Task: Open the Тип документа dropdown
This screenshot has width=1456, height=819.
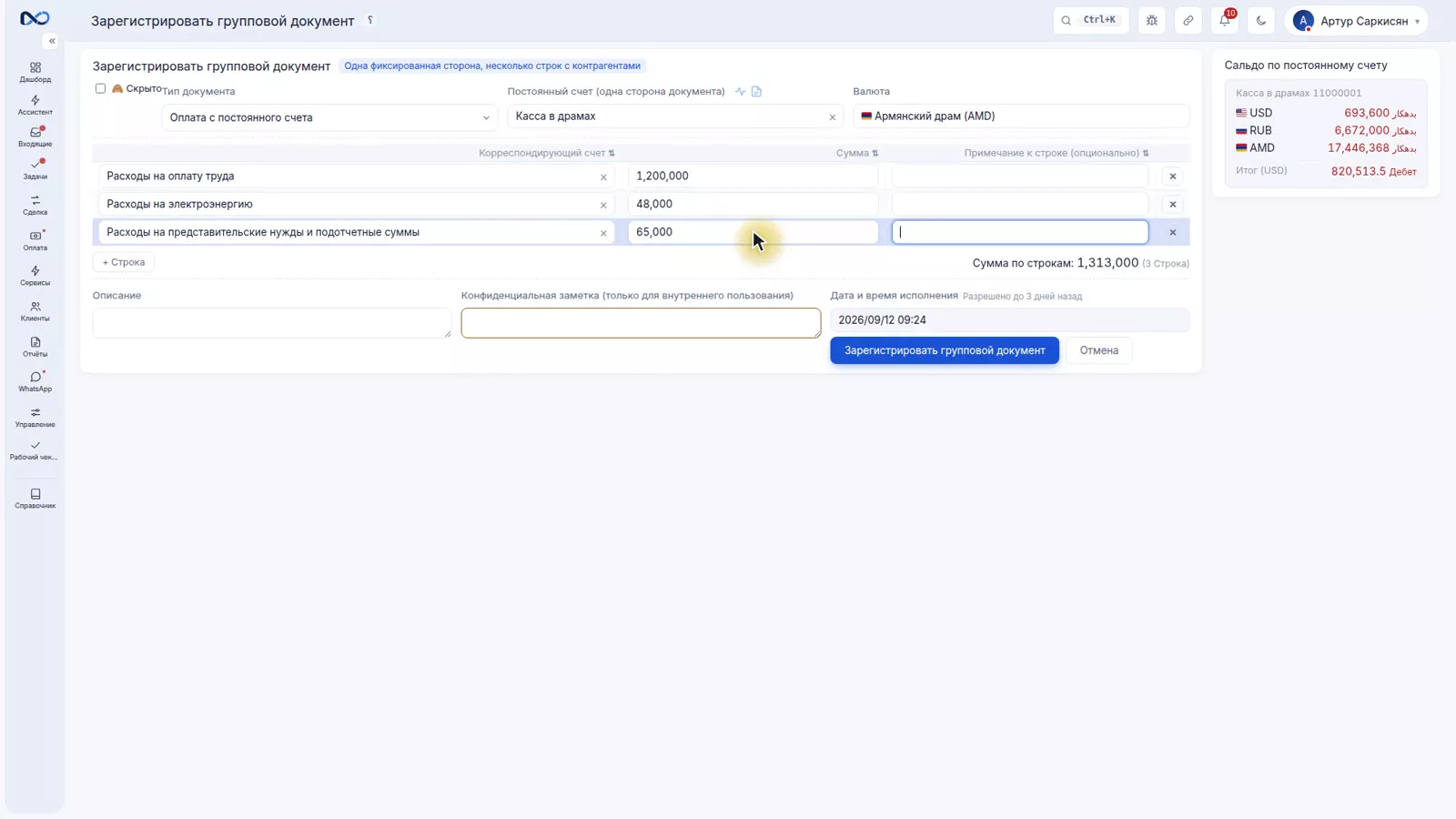Action: coord(329,117)
